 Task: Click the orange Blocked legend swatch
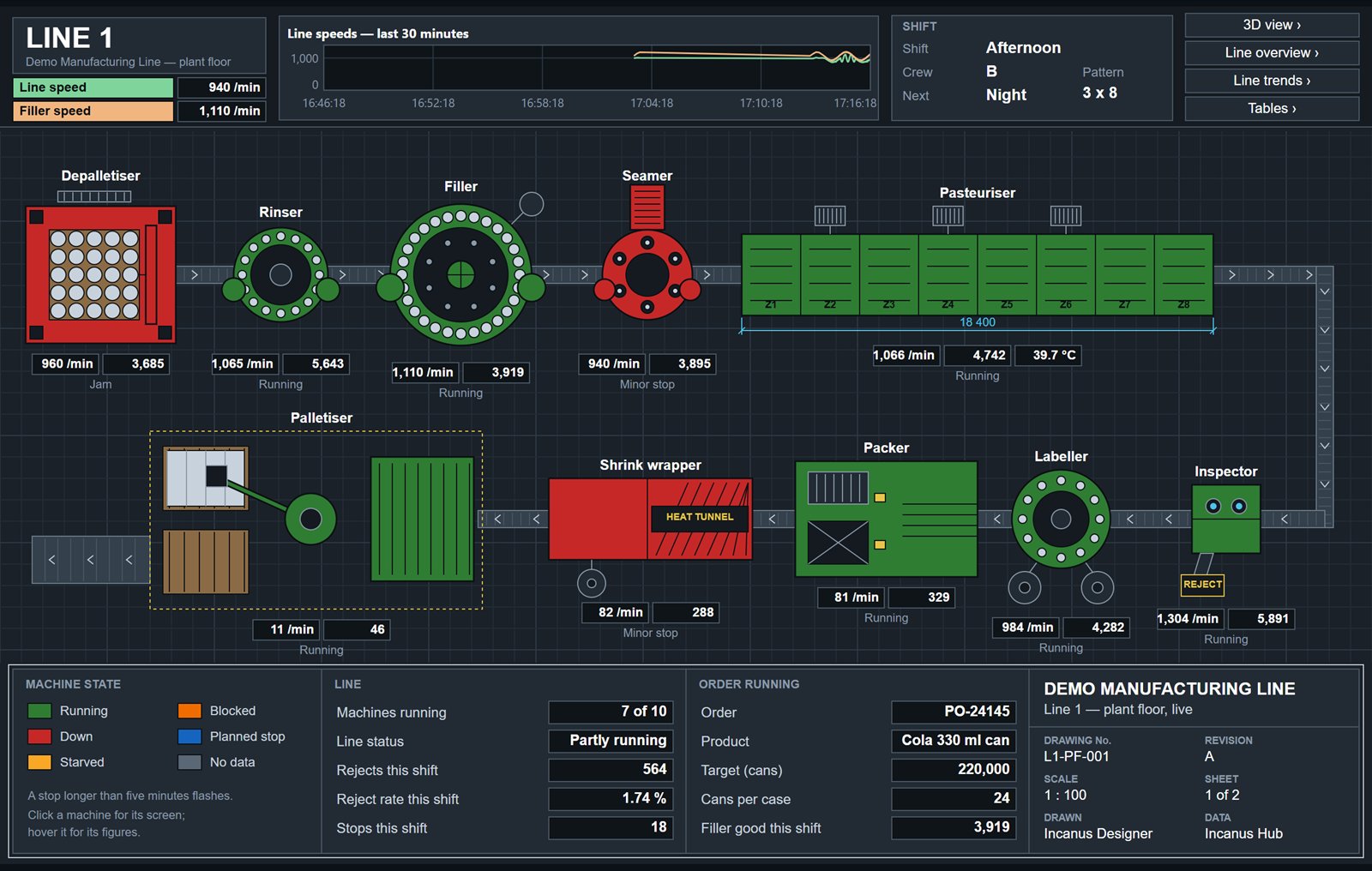[x=190, y=711]
